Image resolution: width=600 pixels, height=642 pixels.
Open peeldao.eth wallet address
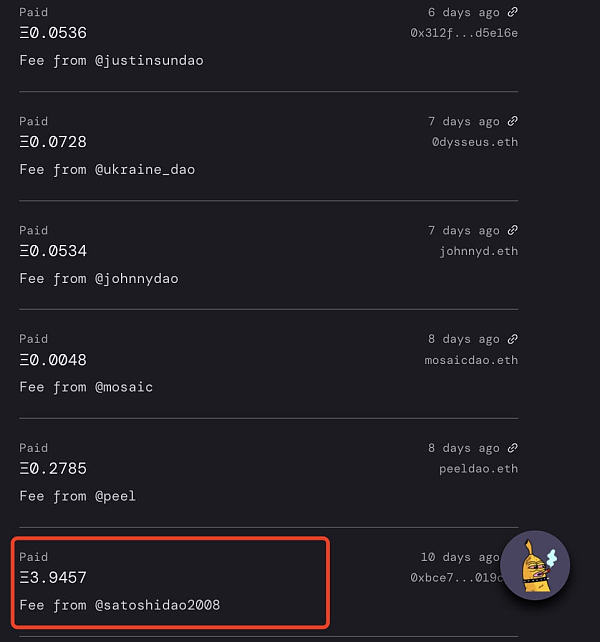coord(478,469)
